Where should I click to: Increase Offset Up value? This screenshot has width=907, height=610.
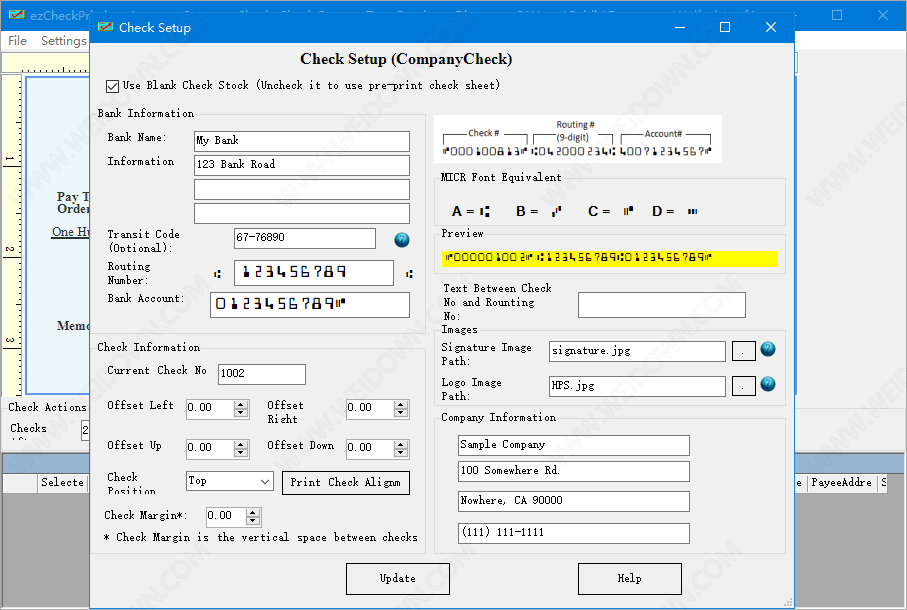coord(241,445)
